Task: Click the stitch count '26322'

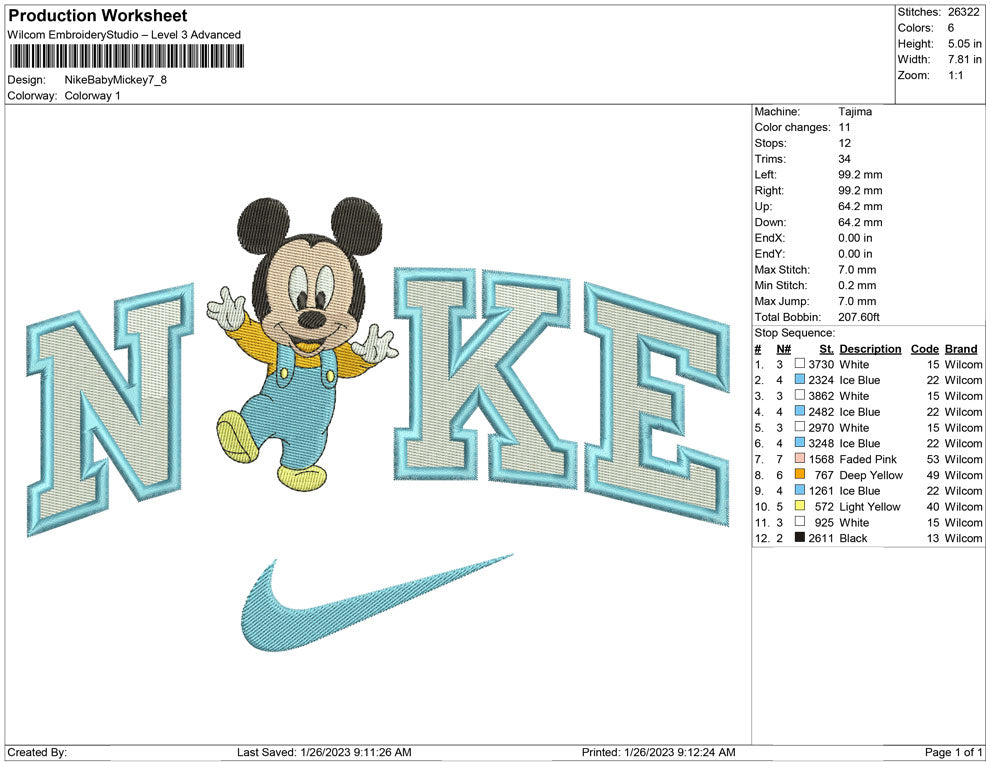Action: [x=963, y=12]
